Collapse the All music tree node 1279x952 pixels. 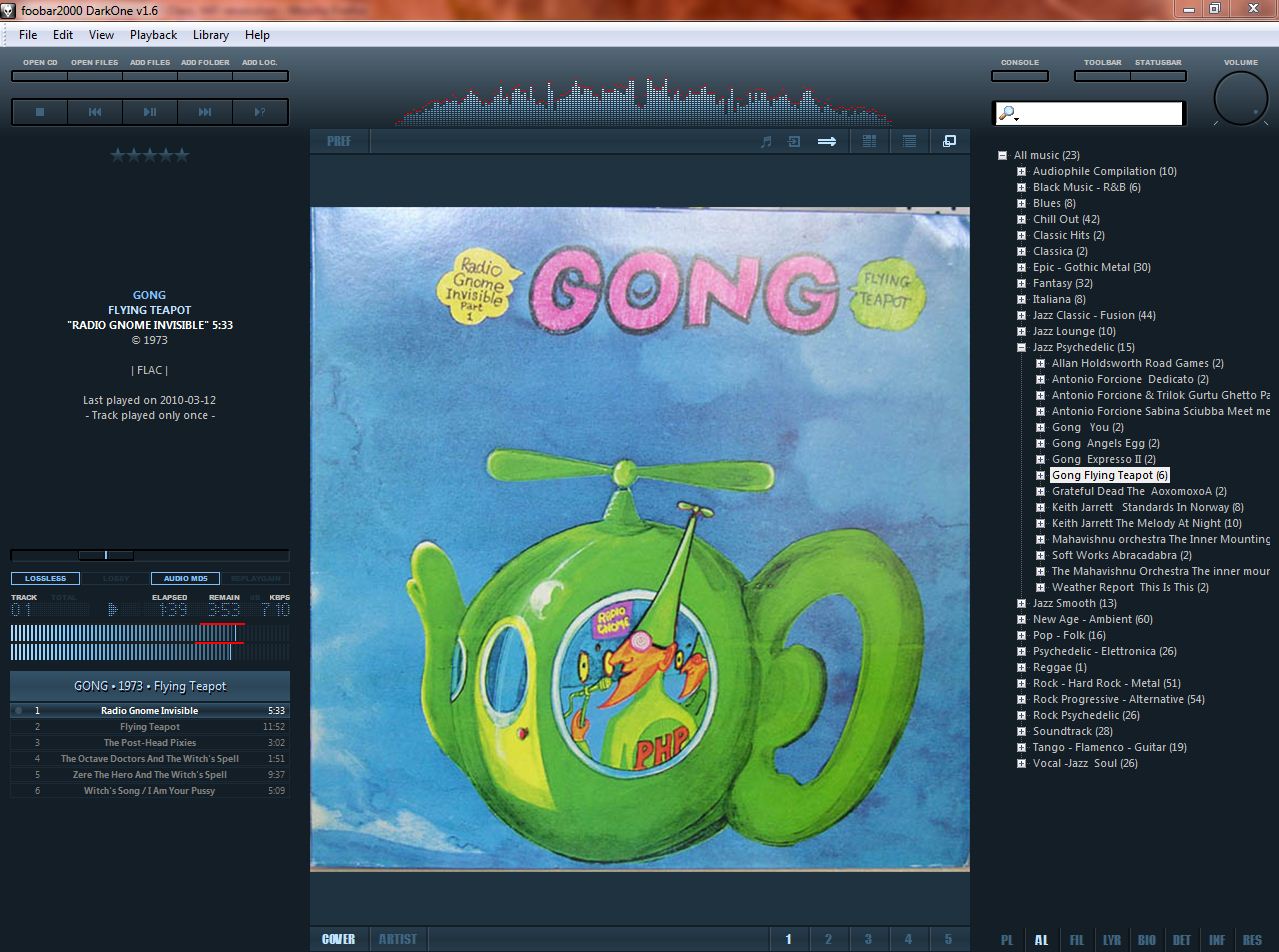[1002, 155]
